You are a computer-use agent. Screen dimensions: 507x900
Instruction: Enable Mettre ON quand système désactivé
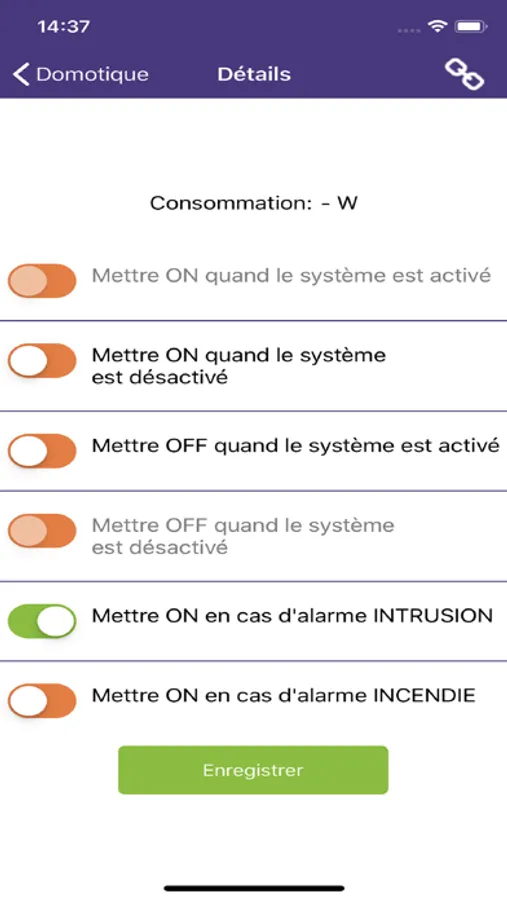[42, 360]
